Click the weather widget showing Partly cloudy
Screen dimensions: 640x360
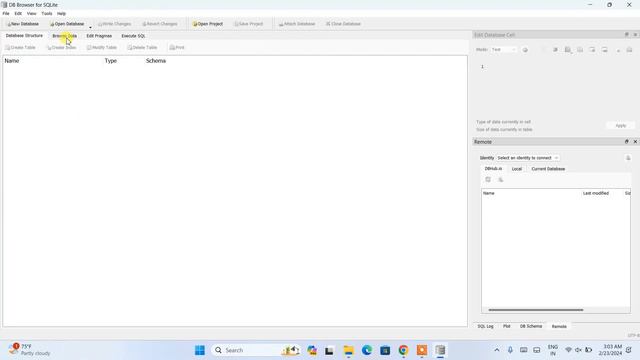tap(29, 350)
